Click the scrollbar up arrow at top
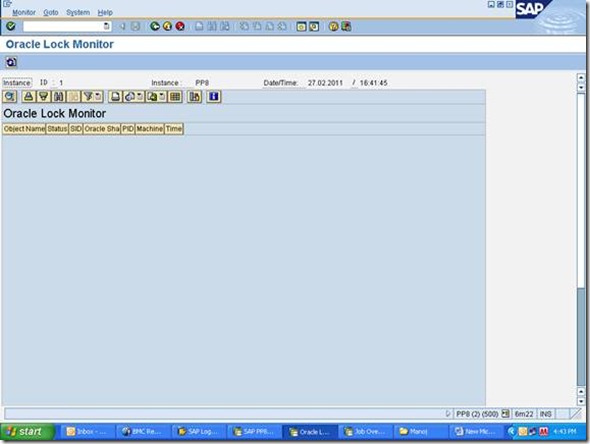Image resolution: width=590 pixels, height=444 pixels. pos(581,78)
